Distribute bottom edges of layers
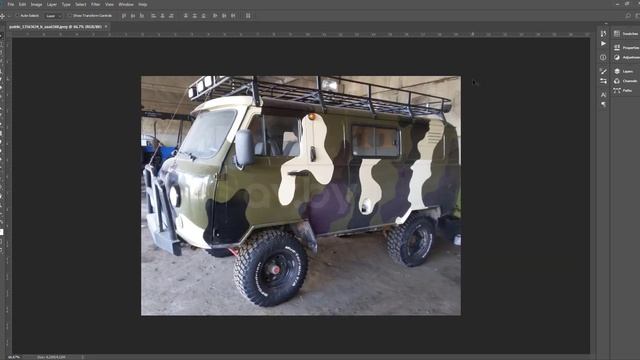The width and height of the screenshot is (640, 360). coord(203,16)
